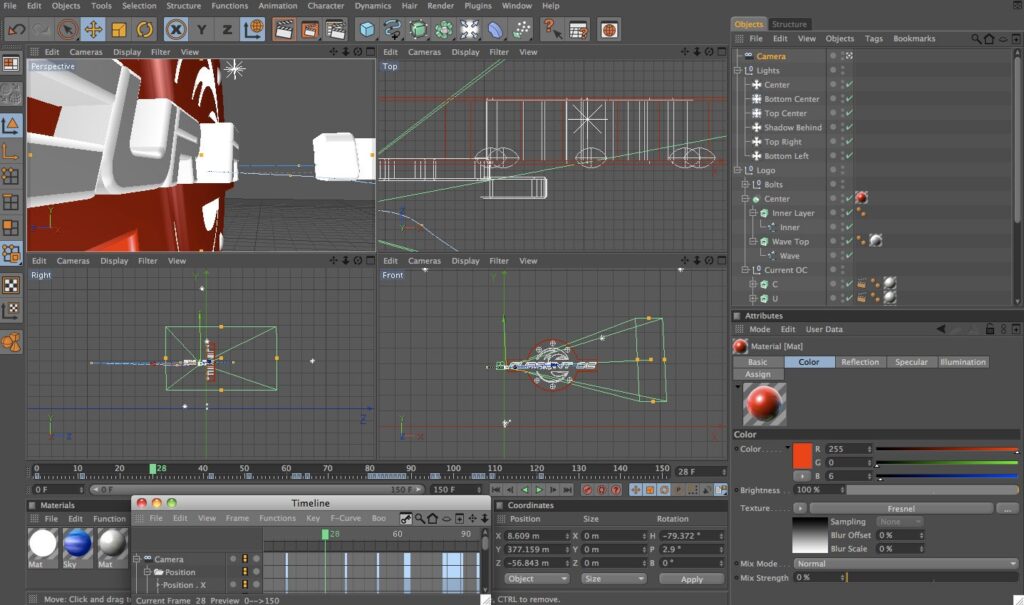The image size is (1024, 605).
Task: Open the NURBS generator icon
Action: pos(419,29)
